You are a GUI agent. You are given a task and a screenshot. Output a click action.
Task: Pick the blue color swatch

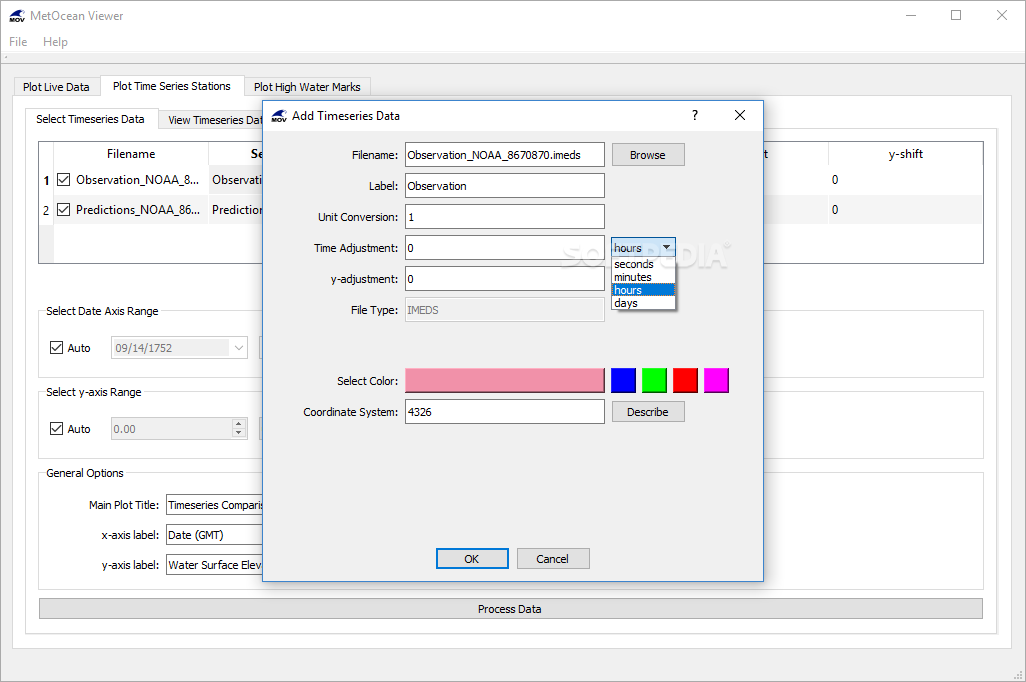[623, 380]
